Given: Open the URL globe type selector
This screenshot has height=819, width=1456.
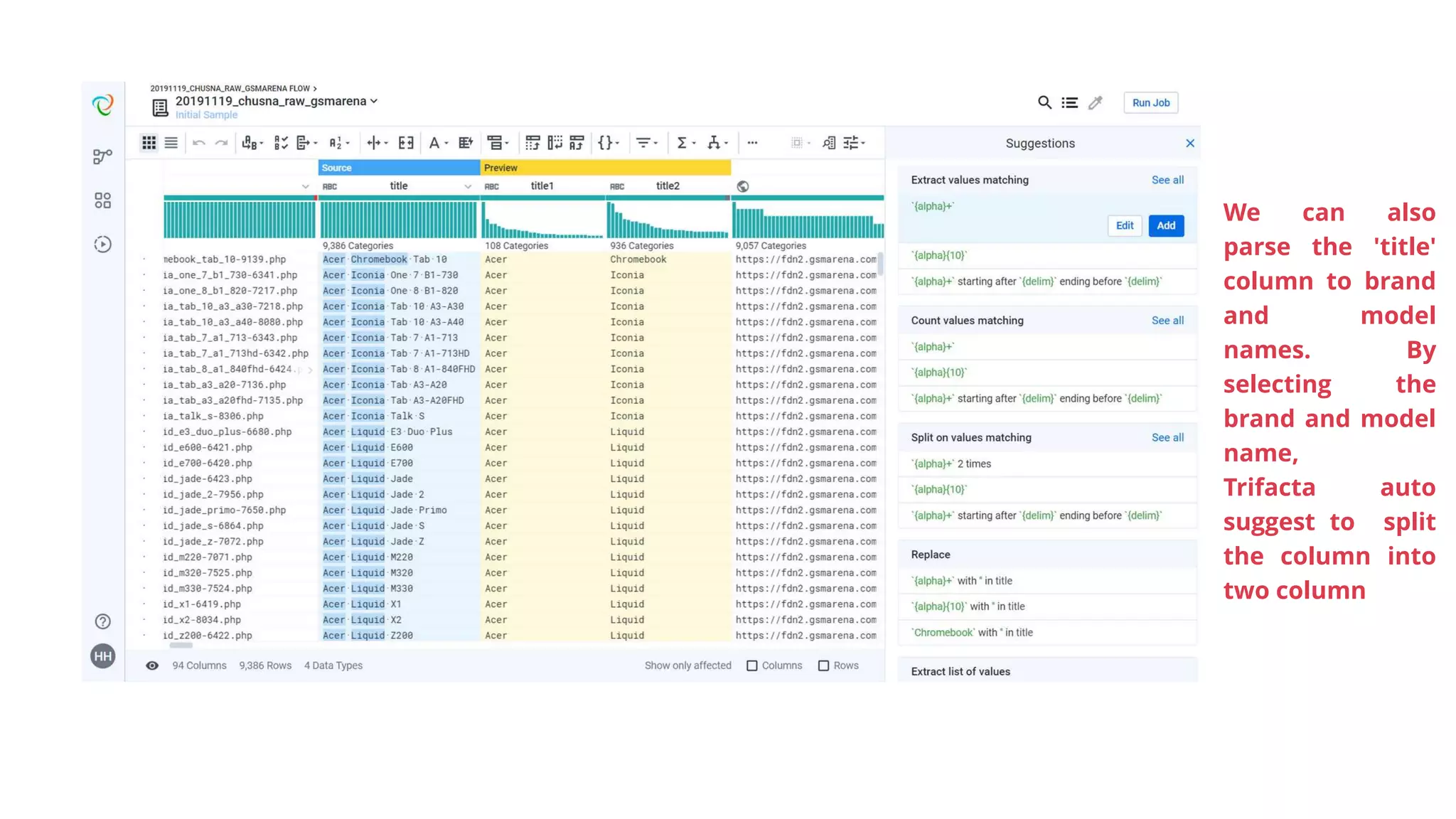Looking at the screenshot, I should (743, 186).
